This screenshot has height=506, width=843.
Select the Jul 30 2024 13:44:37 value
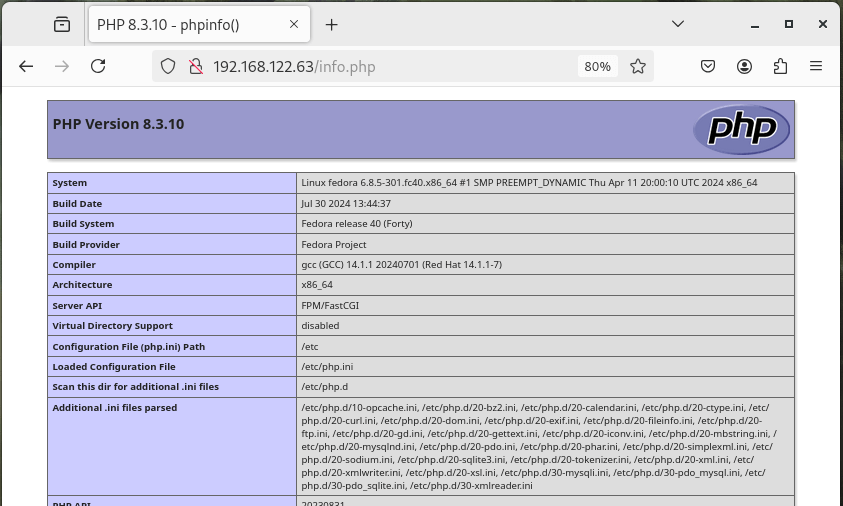[346, 204]
